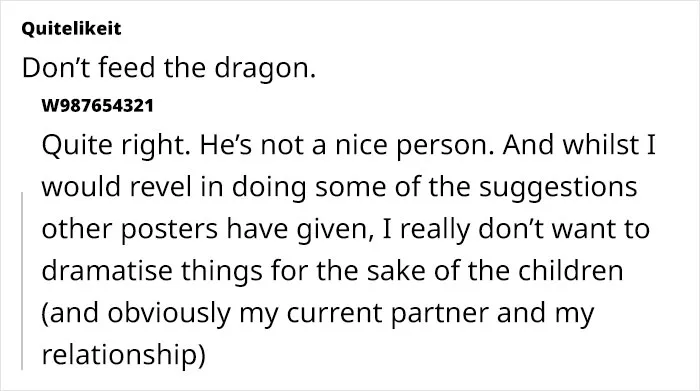This screenshot has width=700, height=391.
Task: Open the W987654321 user profile
Action: coord(97,106)
